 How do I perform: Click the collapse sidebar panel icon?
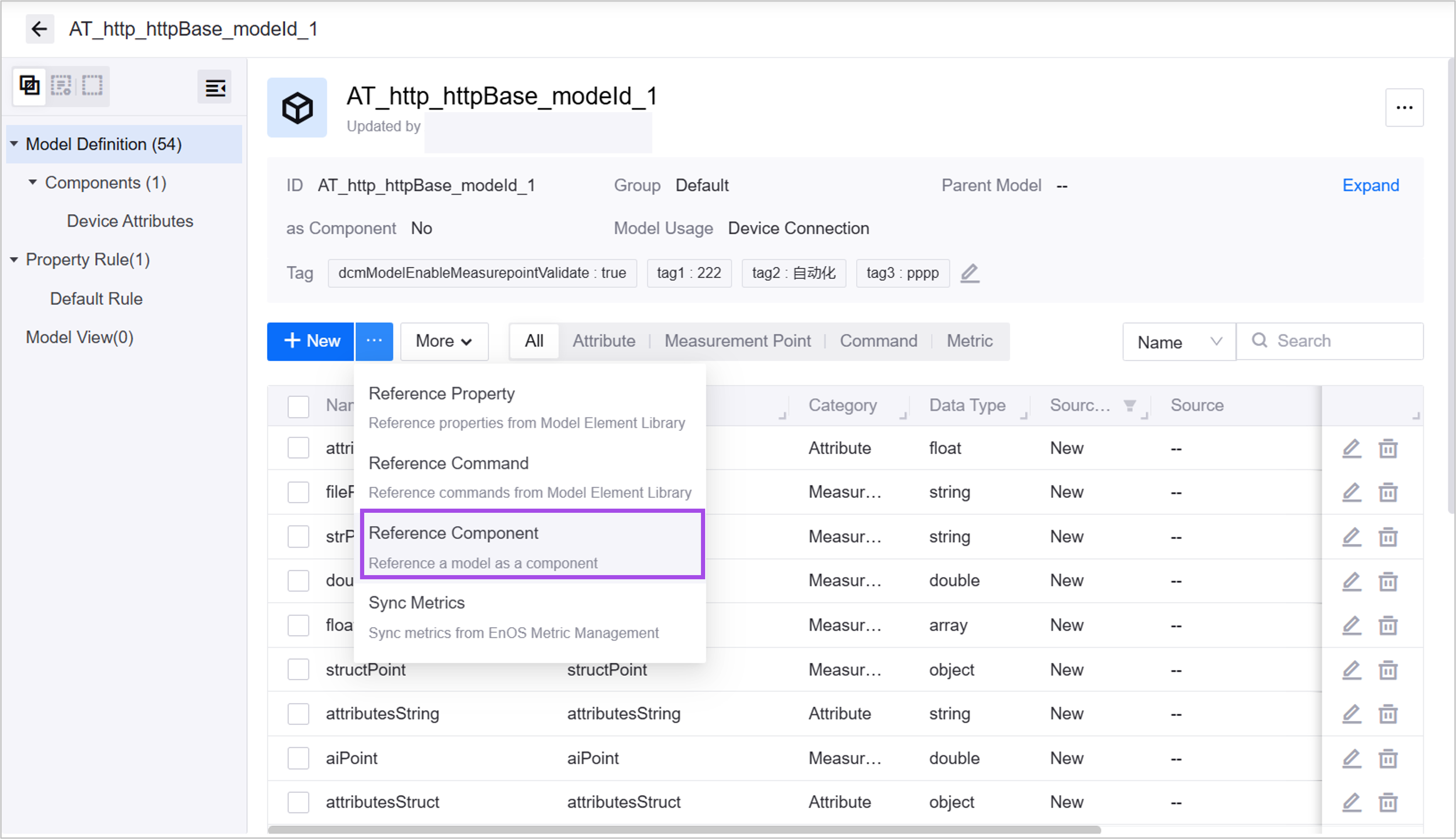coord(215,88)
